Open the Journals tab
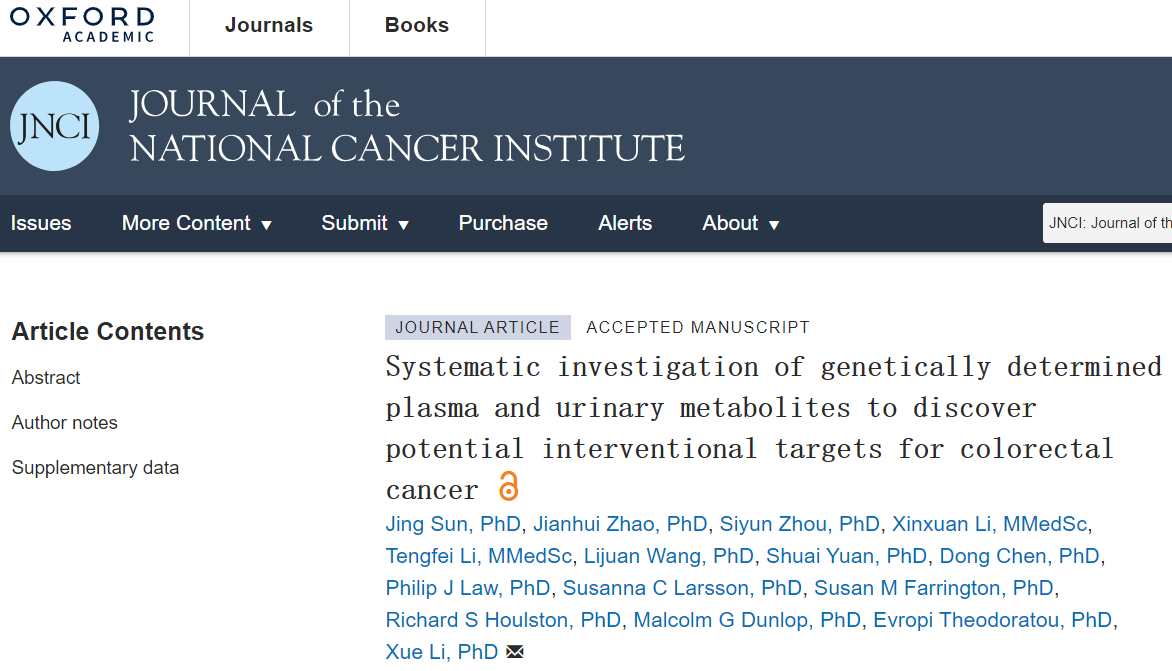The width and height of the screenshot is (1172, 671). coord(269,26)
